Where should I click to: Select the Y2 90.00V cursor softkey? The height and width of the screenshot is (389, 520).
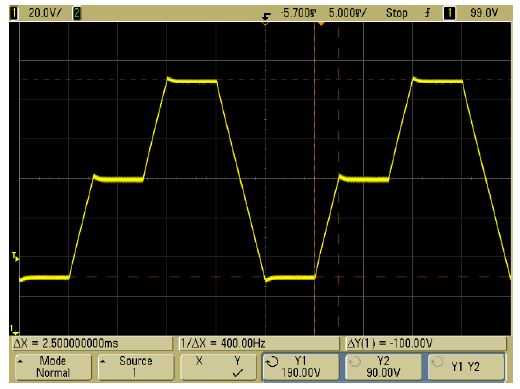point(383,367)
